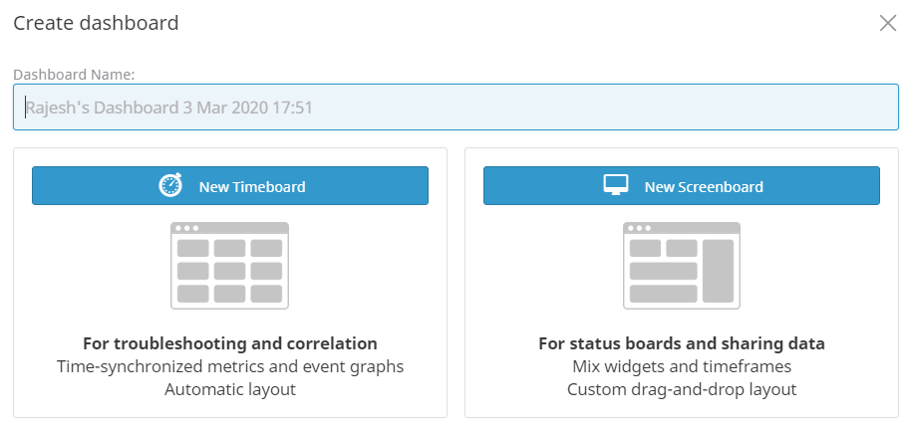This screenshot has height=430, width=909.
Task: Click the stopwatch icon on New Timeboard
Action: 171,186
